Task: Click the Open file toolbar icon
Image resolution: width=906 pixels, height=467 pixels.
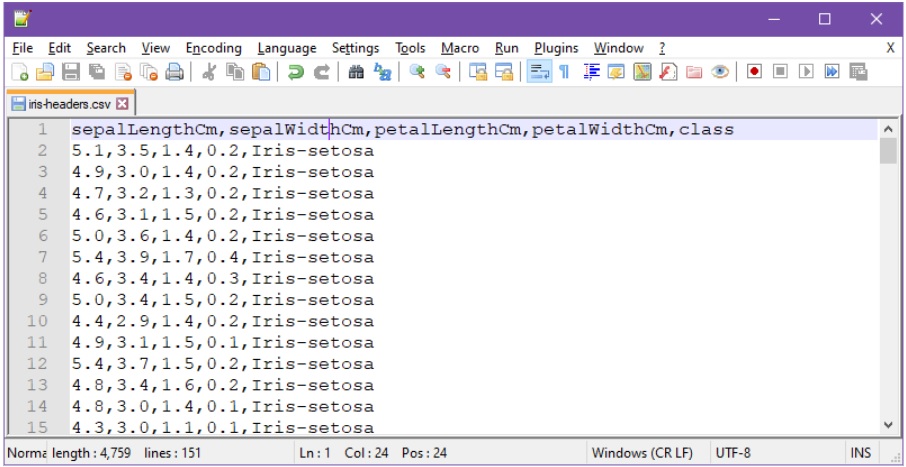Action: tap(45, 72)
